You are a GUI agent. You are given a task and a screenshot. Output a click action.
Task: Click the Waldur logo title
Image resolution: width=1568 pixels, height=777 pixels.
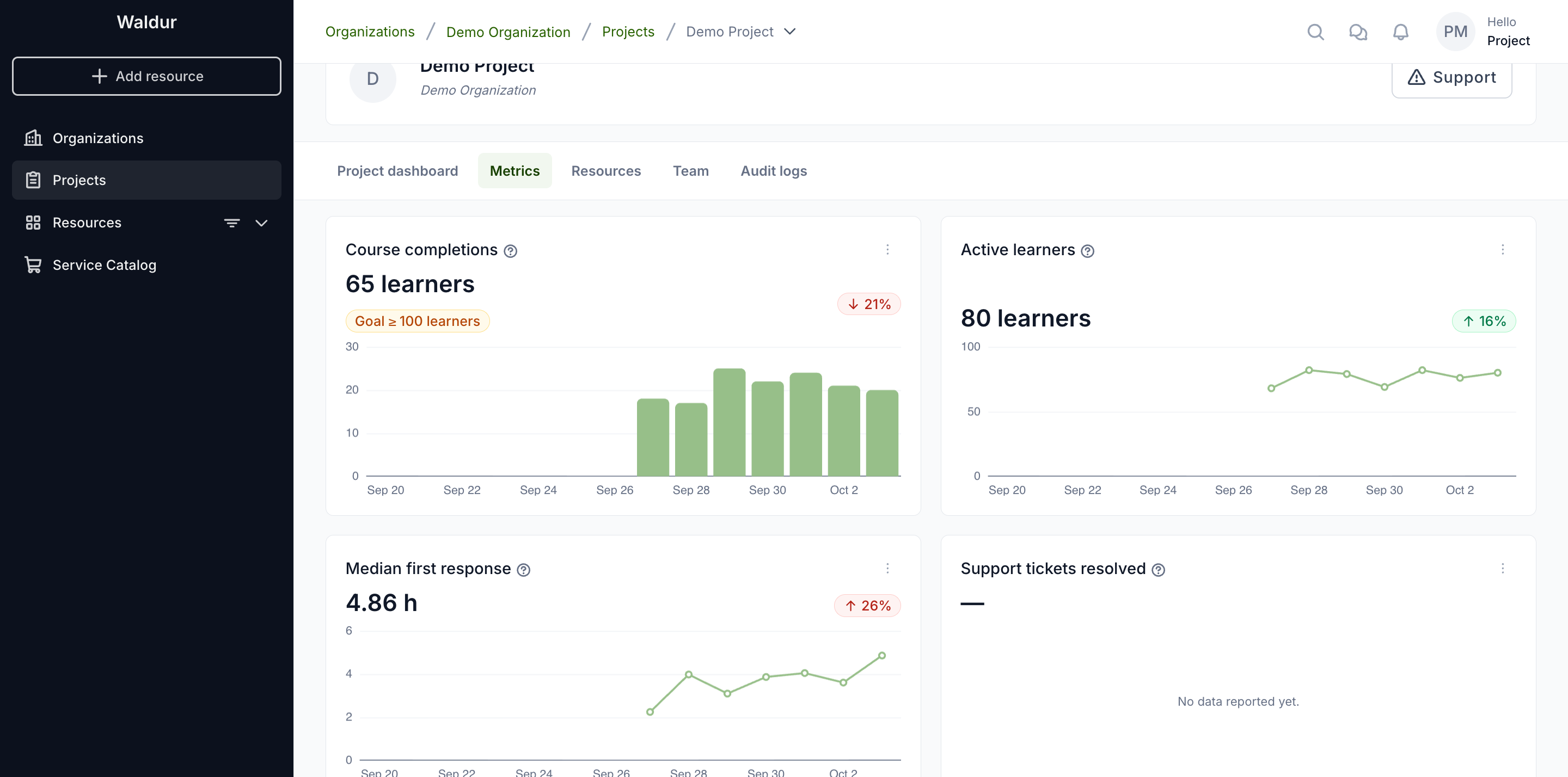click(x=146, y=22)
